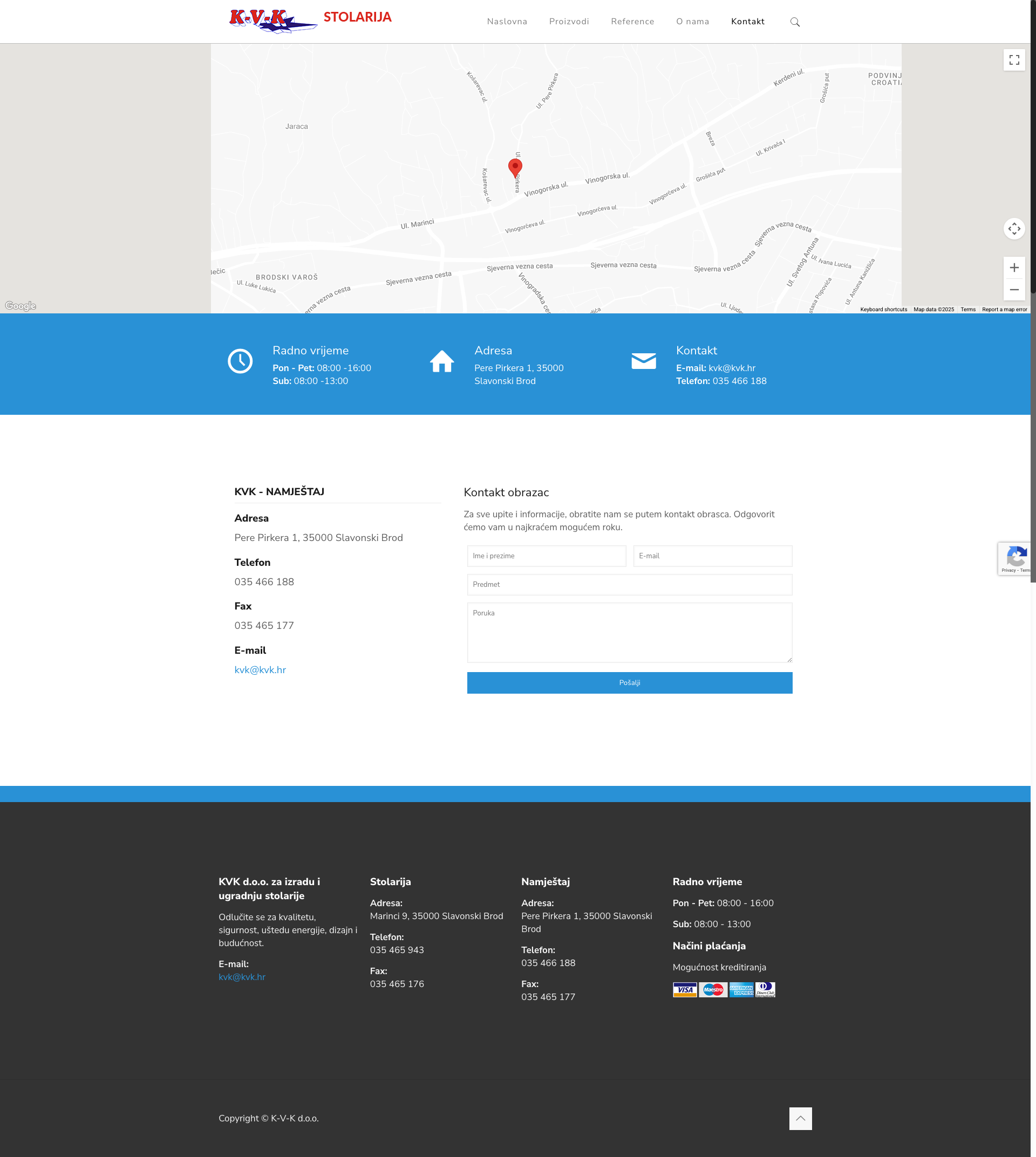Viewport: 1036px width, 1157px height.
Task: Zoom out the map with minus
Action: coord(1014,290)
